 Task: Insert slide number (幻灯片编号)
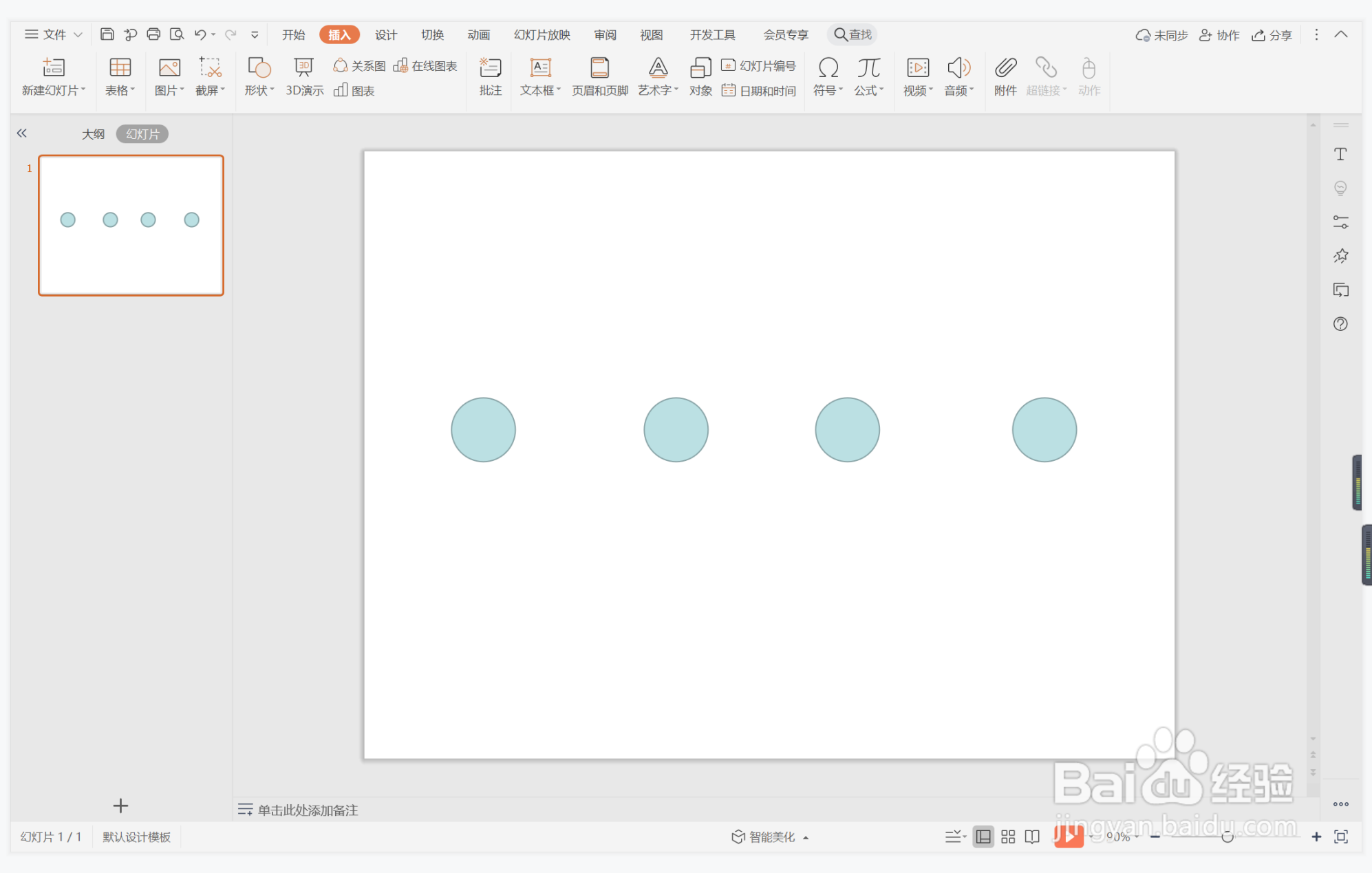point(758,66)
